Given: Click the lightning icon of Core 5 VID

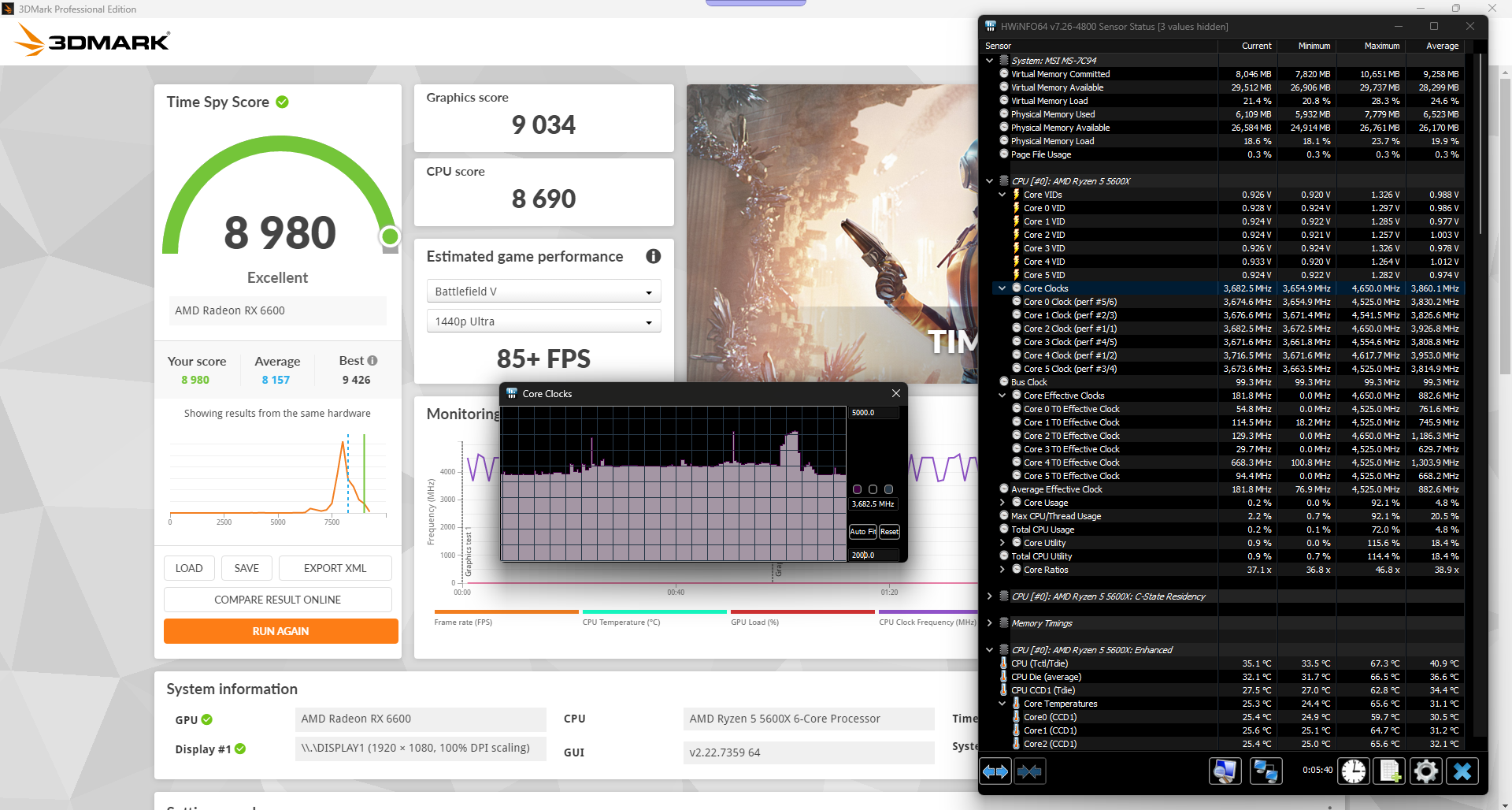Looking at the screenshot, I should coord(1017,275).
